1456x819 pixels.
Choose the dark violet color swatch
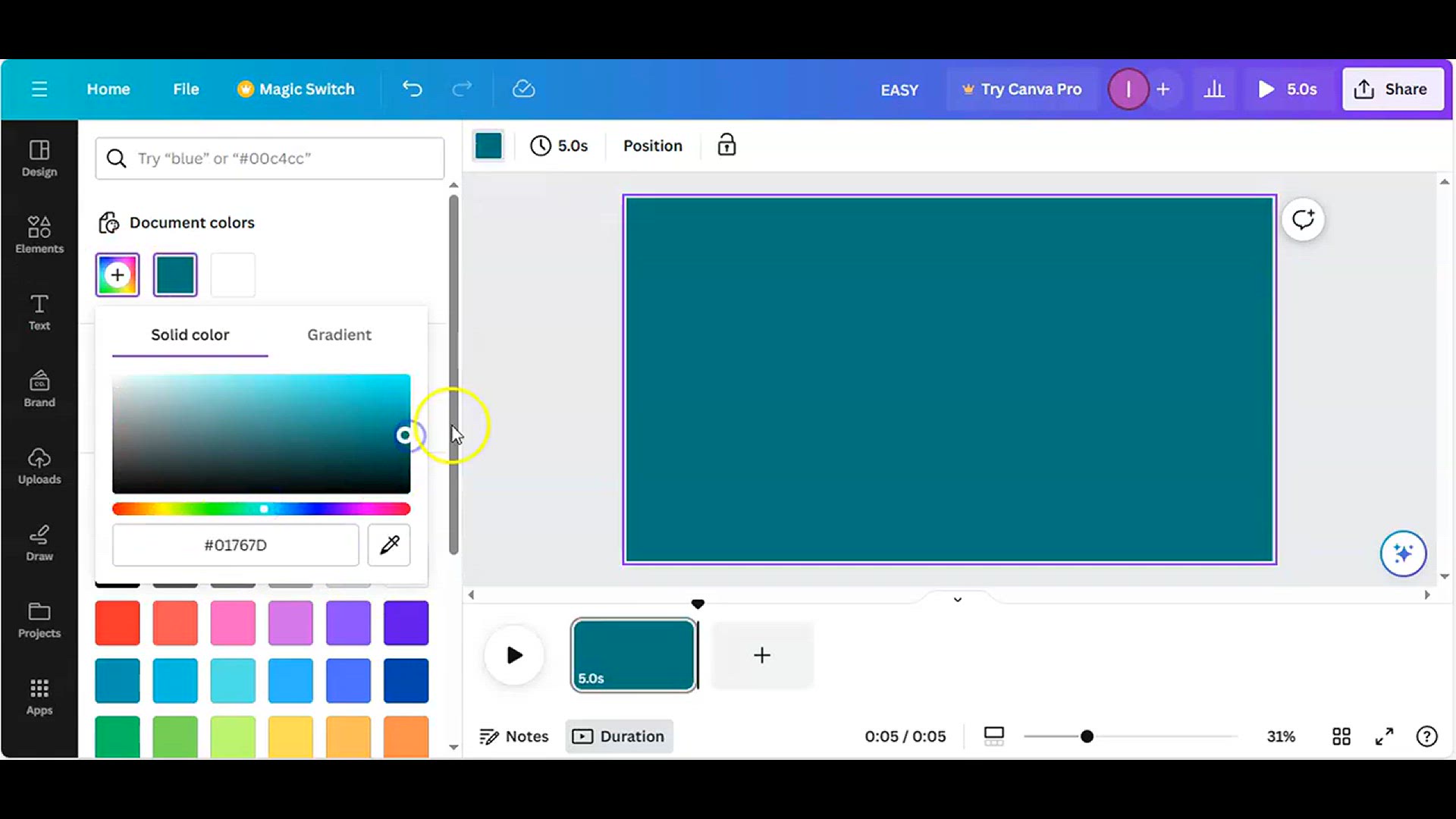pyautogui.click(x=406, y=623)
